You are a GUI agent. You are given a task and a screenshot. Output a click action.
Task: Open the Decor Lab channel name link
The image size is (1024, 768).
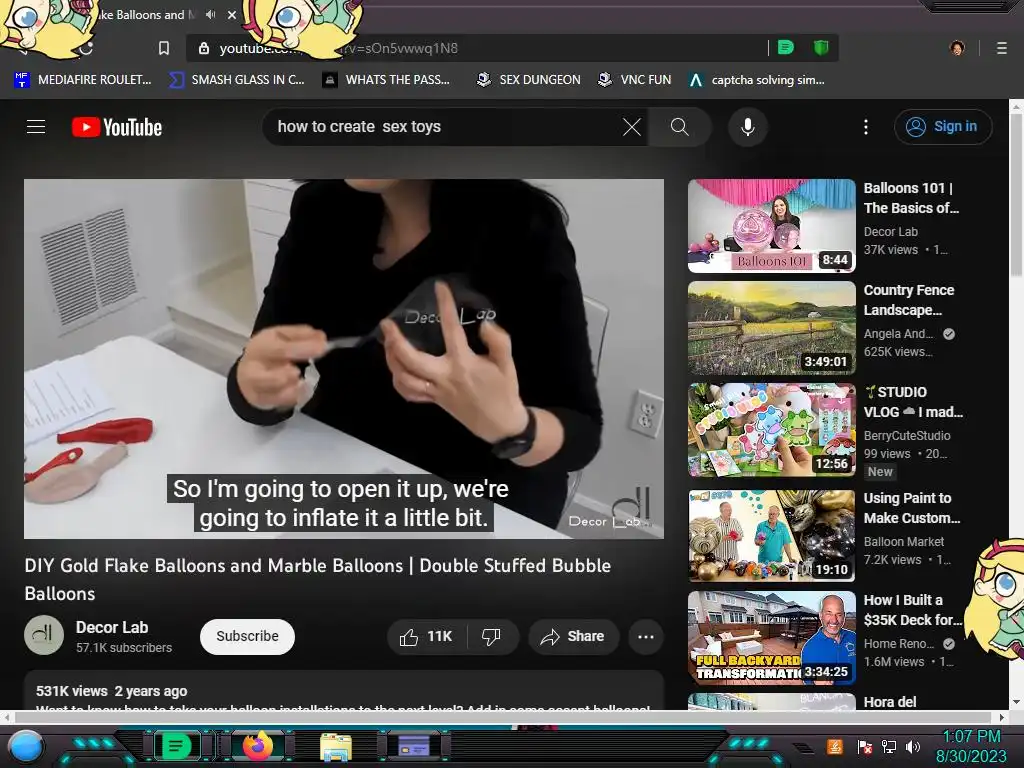coord(112,628)
